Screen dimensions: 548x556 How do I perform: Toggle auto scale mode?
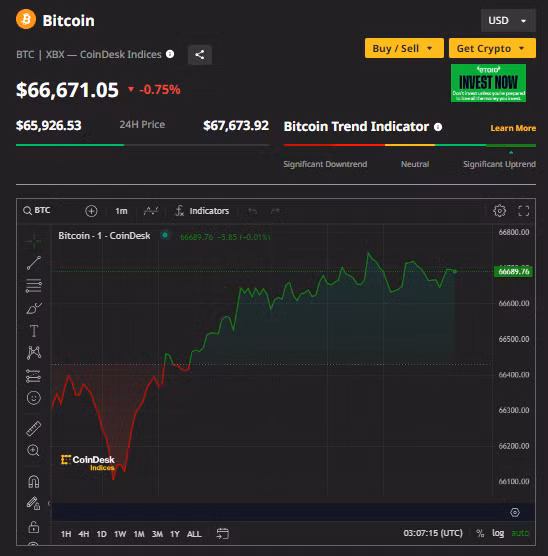point(520,533)
